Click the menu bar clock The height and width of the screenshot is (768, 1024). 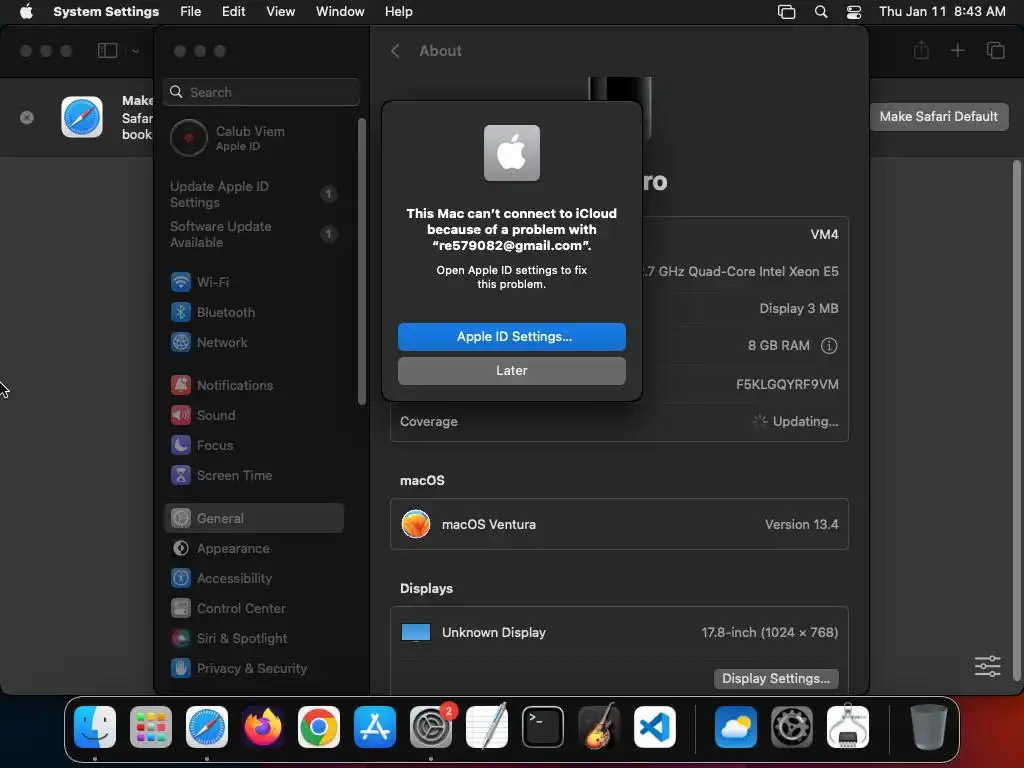(x=942, y=11)
